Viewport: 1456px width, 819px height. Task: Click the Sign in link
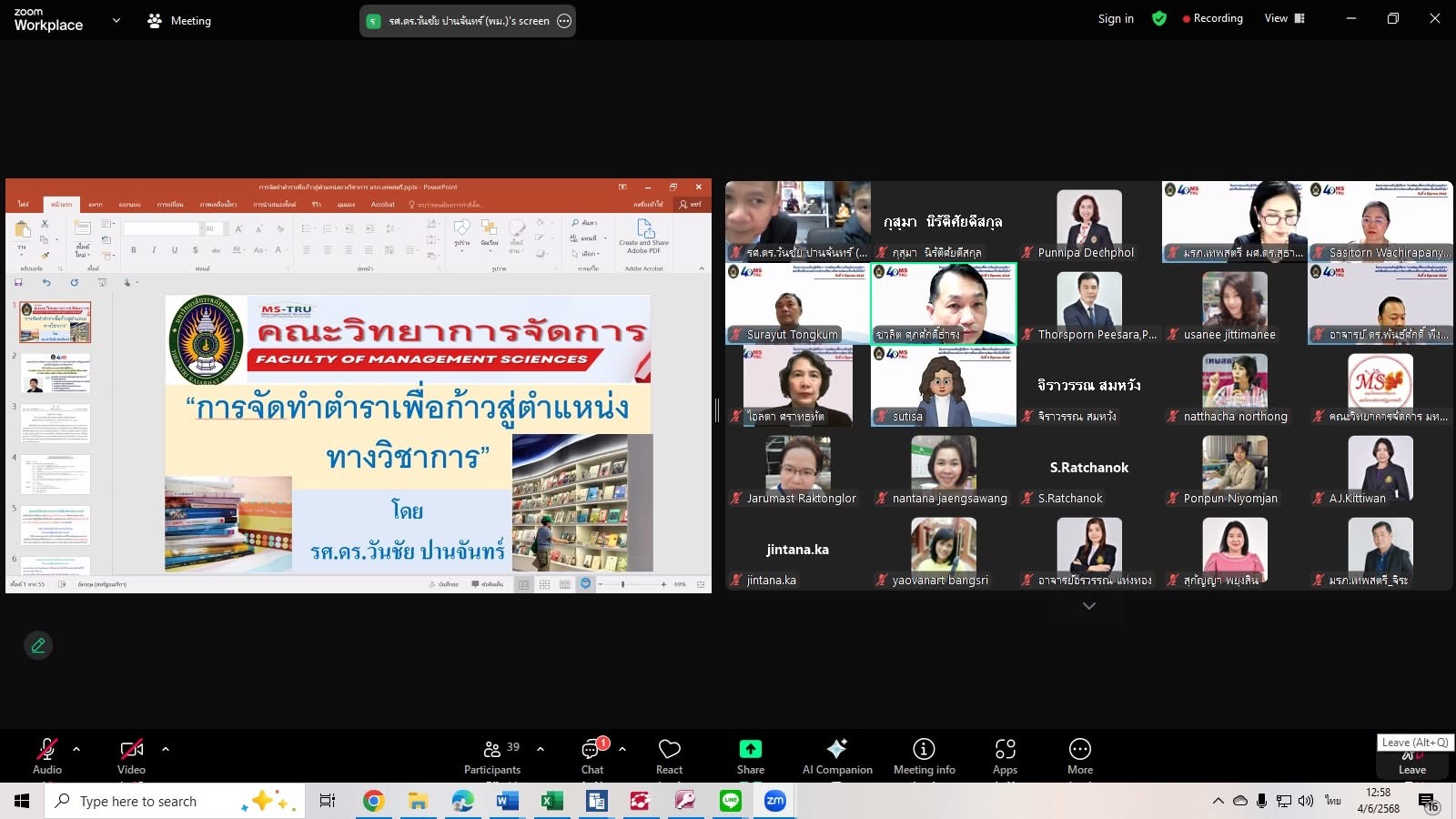pyautogui.click(x=1116, y=18)
